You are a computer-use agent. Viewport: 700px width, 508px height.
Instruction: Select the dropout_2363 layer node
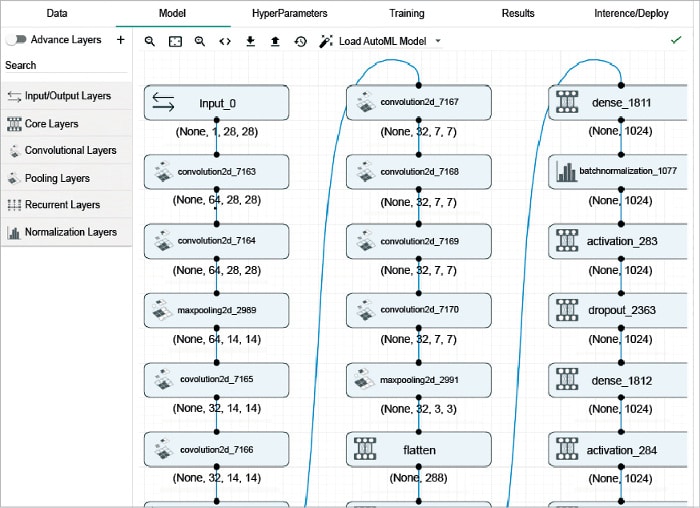[621, 310]
